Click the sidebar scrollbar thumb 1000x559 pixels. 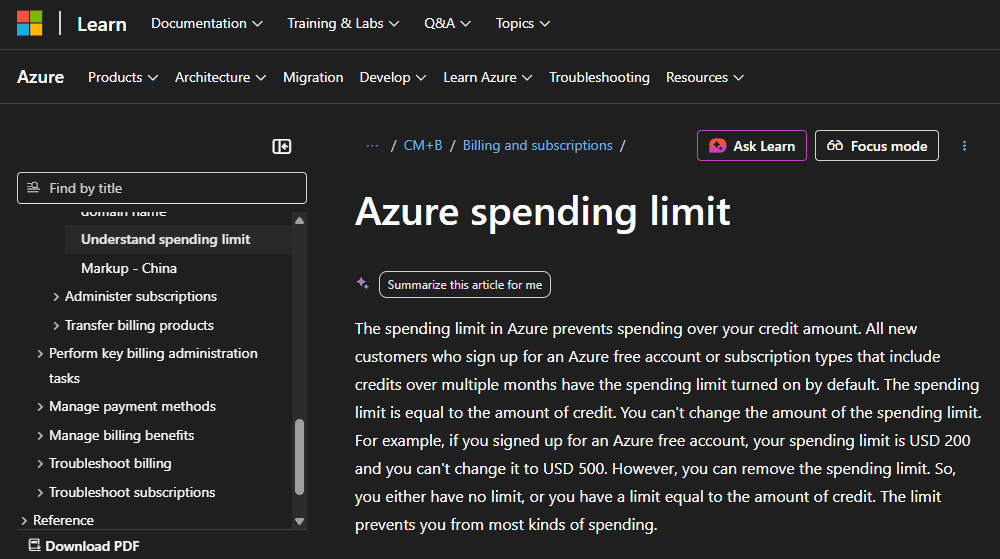(x=299, y=456)
